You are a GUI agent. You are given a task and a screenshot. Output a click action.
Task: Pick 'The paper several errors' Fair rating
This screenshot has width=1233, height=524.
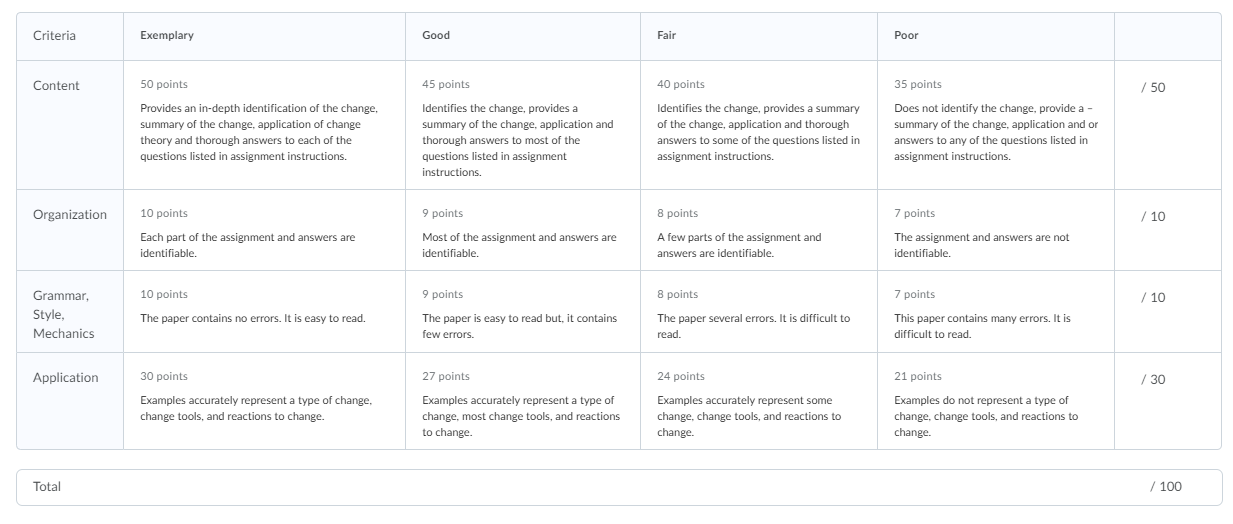(759, 312)
